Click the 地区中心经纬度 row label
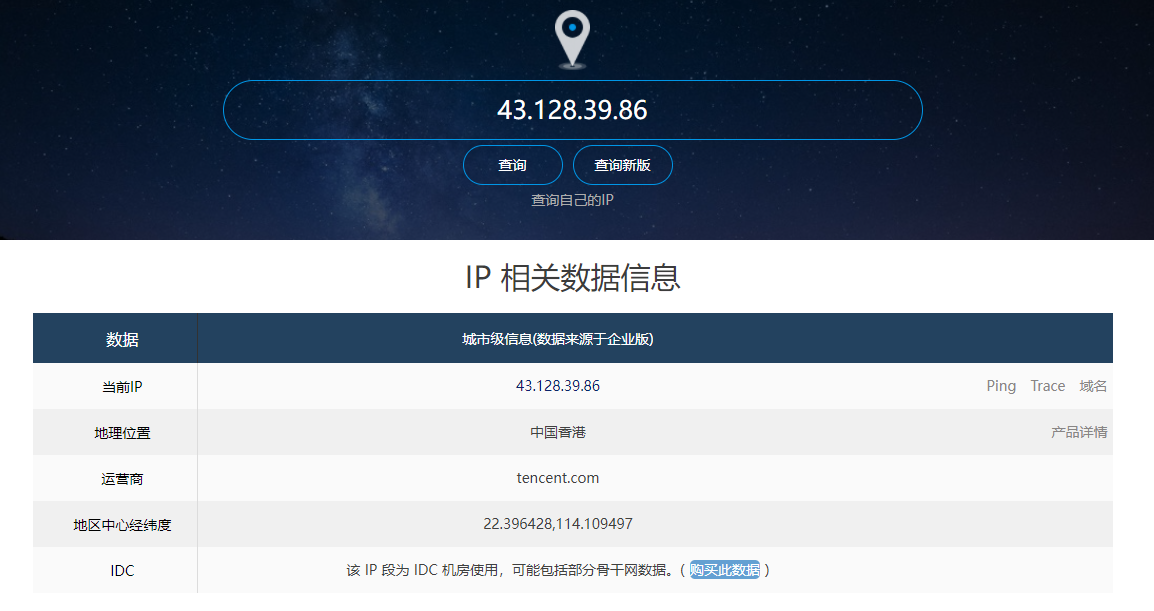Image resolution: width=1154 pixels, height=611 pixels. pos(122,524)
